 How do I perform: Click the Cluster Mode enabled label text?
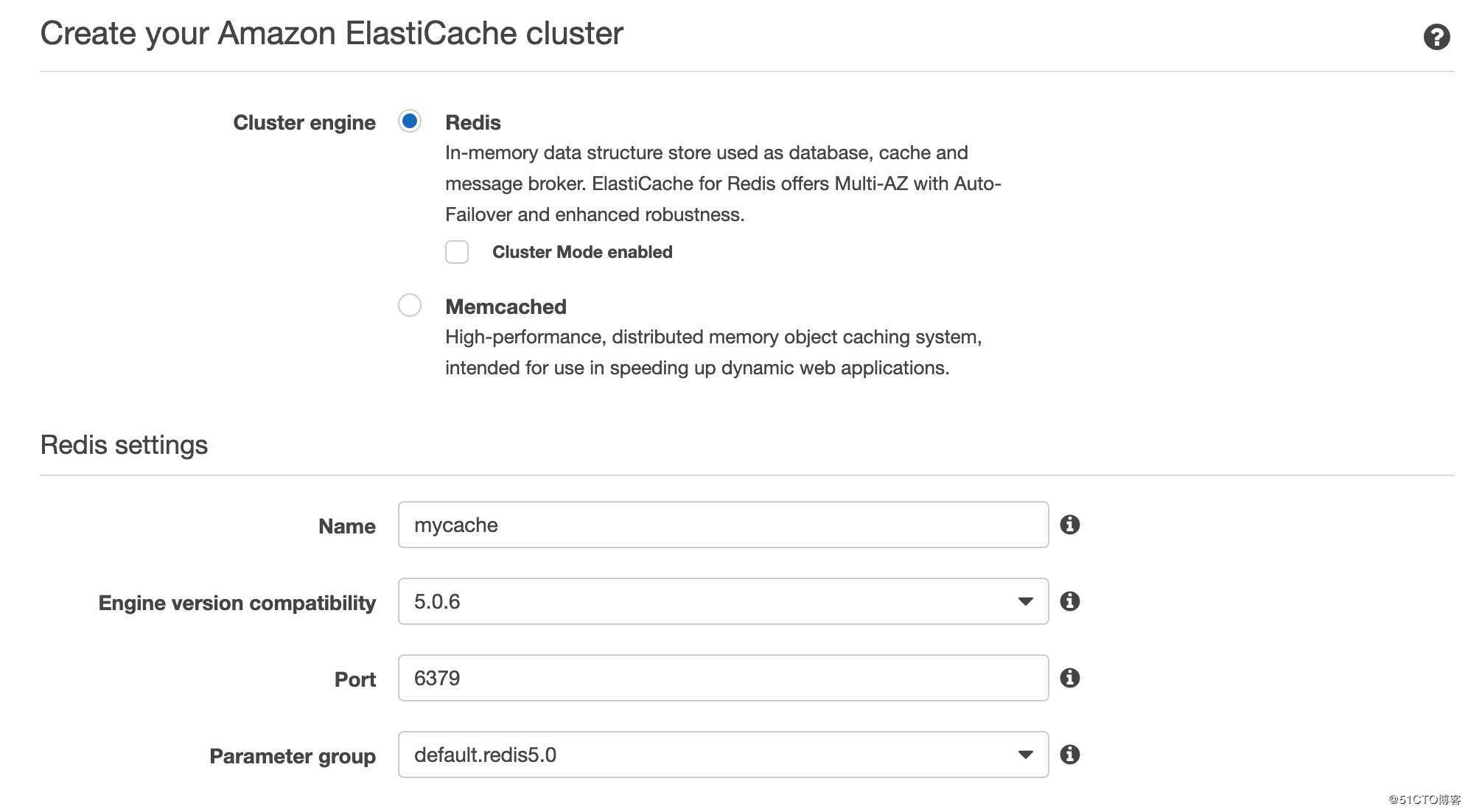tap(581, 252)
